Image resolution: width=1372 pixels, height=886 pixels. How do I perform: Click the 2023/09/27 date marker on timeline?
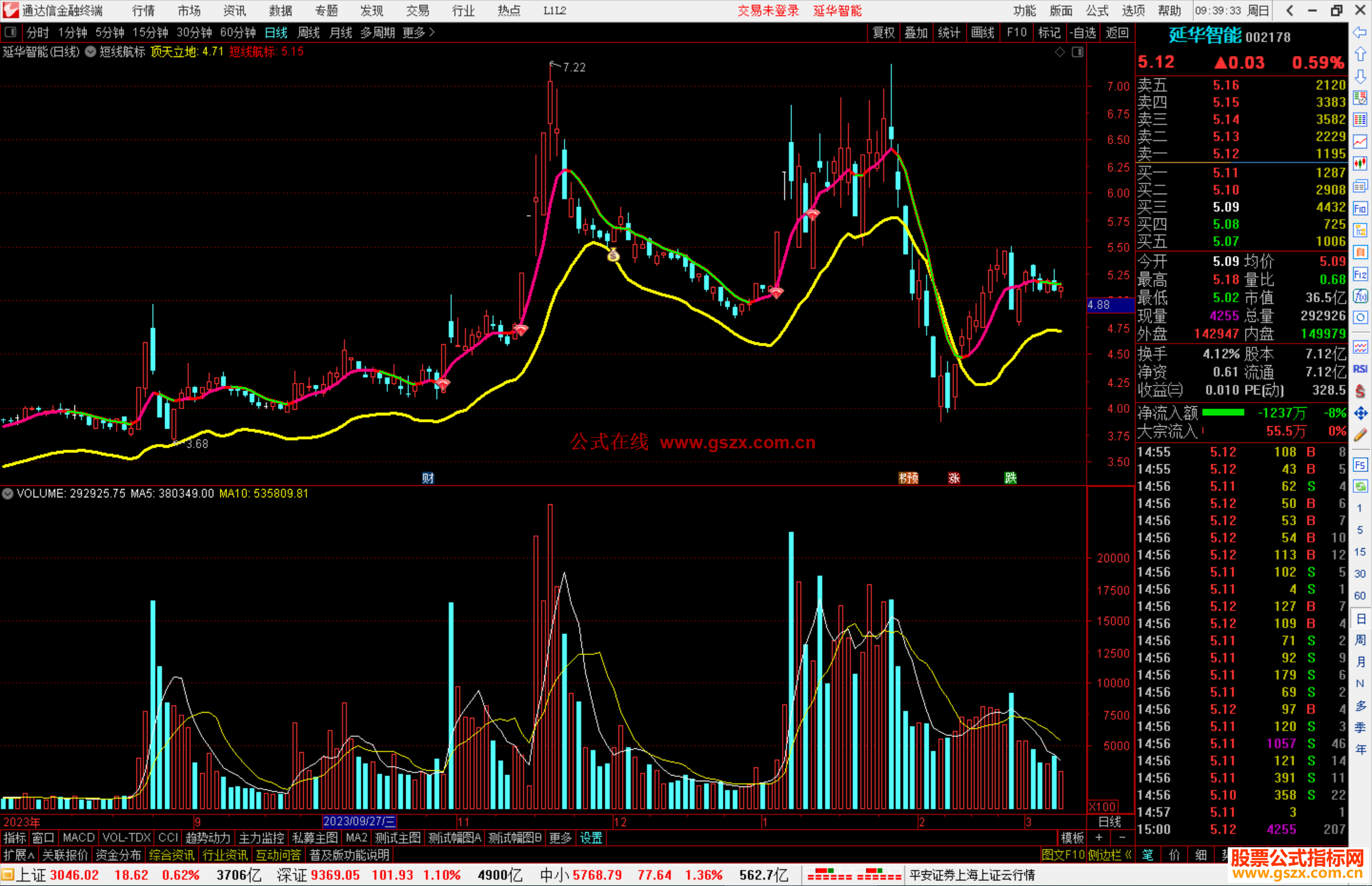point(359,821)
